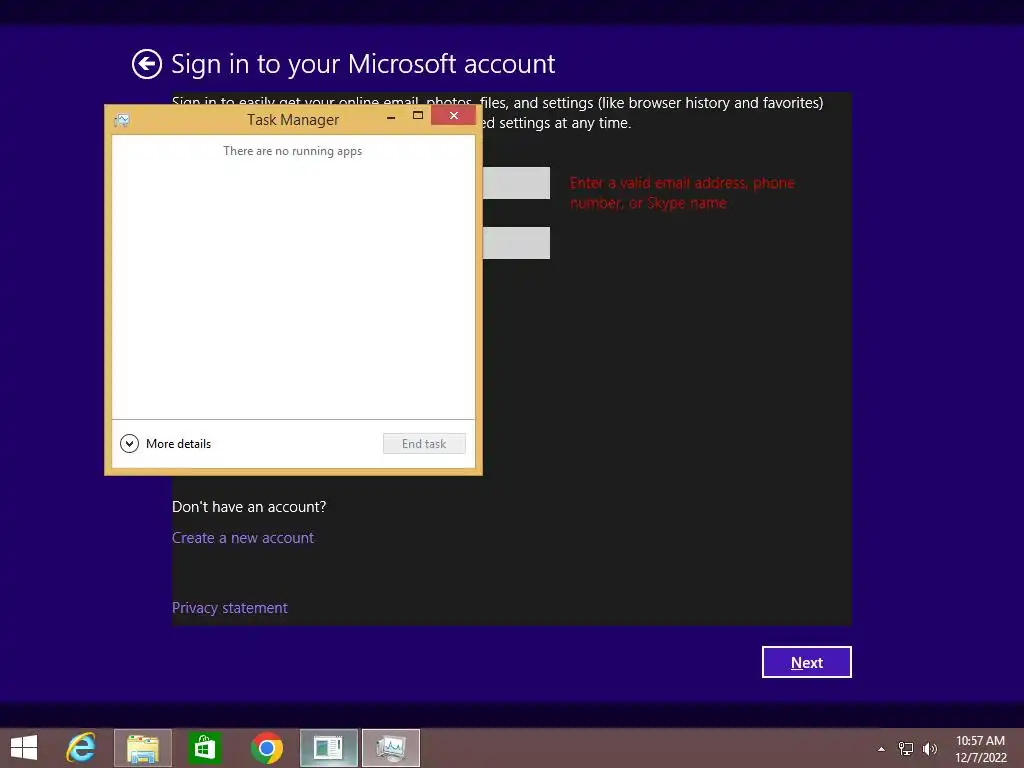Show hidden tray icons arrow
Image resolution: width=1024 pixels, height=768 pixels.
(881, 749)
